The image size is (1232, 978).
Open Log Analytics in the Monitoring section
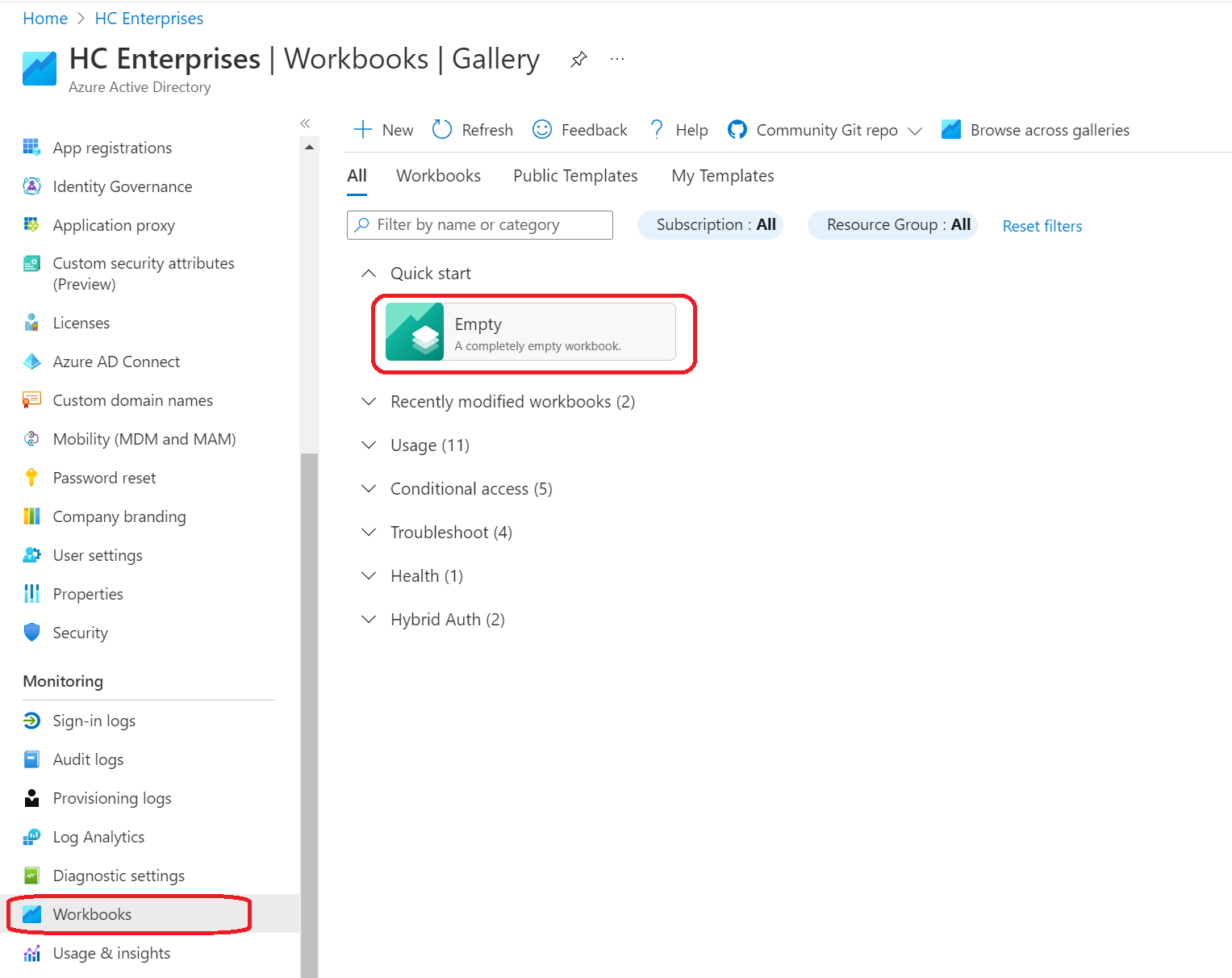tap(98, 837)
